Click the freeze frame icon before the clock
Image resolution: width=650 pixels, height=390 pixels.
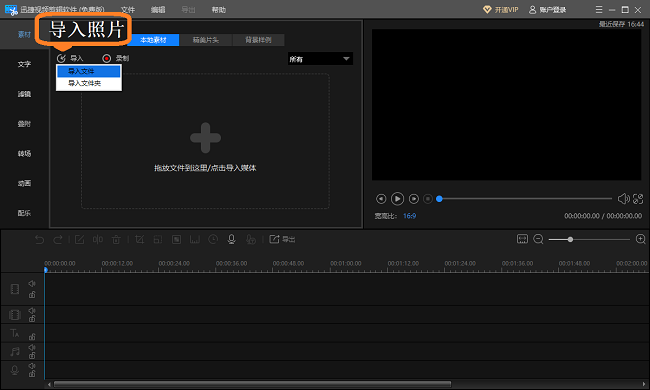[x=195, y=240]
